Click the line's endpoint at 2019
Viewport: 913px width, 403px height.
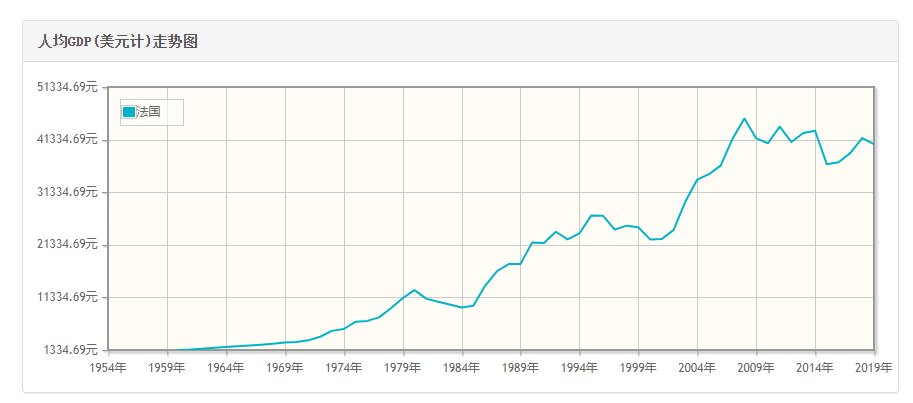pyautogui.click(x=874, y=143)
